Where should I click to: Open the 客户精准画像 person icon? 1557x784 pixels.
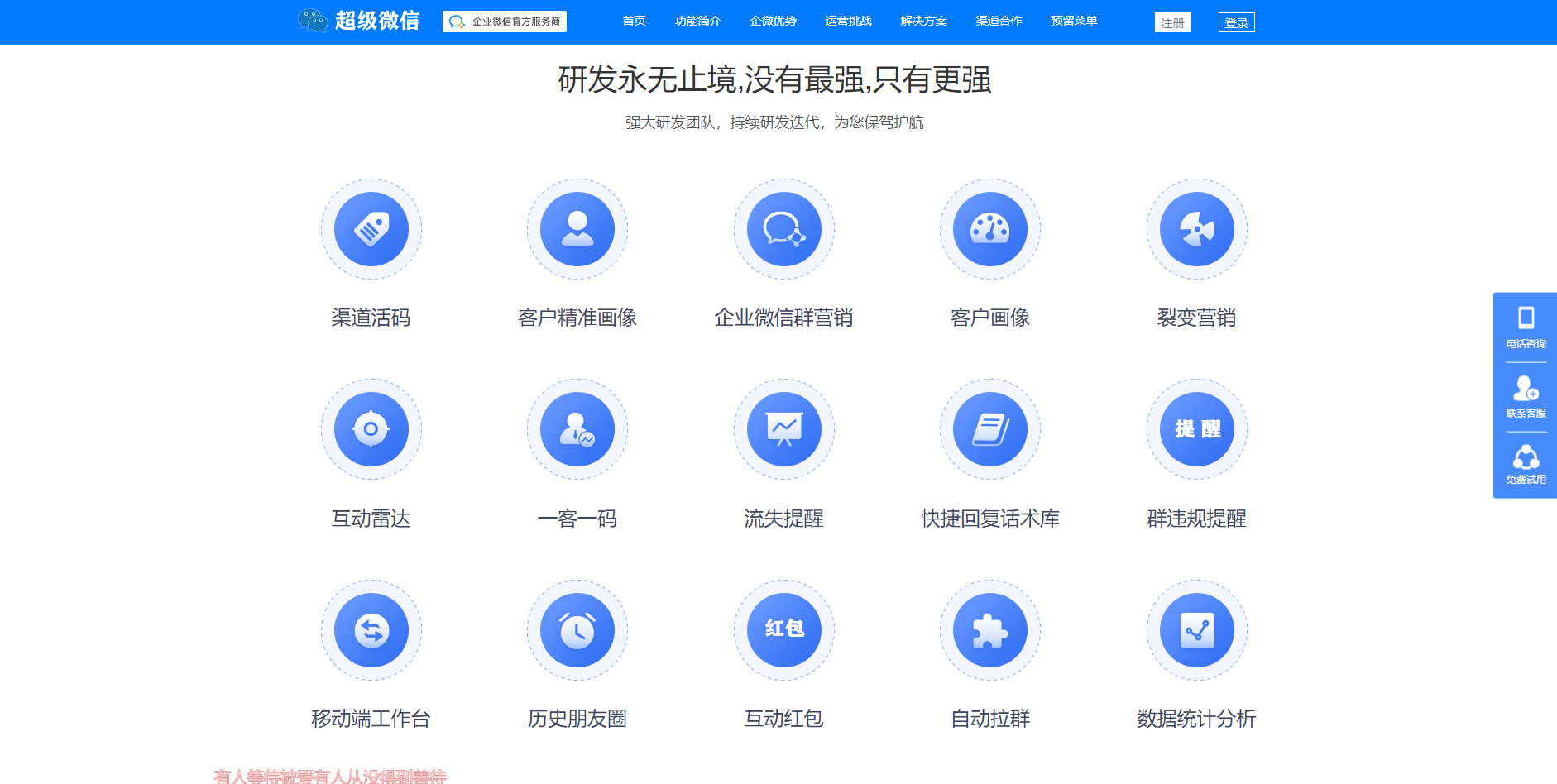(x=577, y=229)
